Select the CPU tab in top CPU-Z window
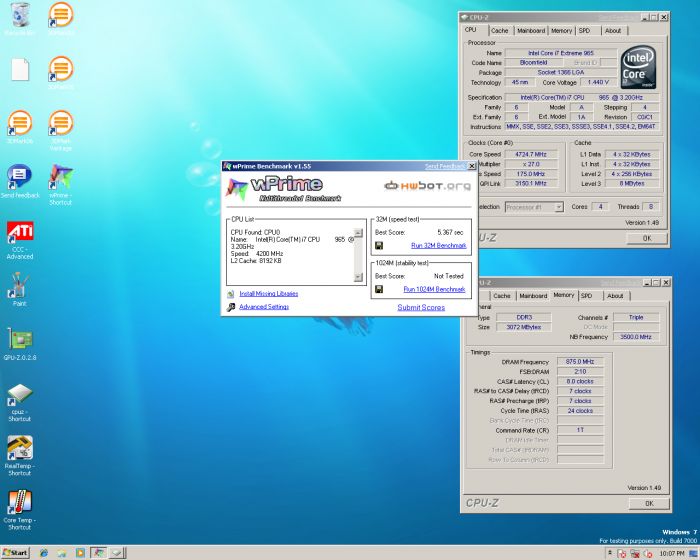This screenshot has height=560, width=700. [471, 29]
